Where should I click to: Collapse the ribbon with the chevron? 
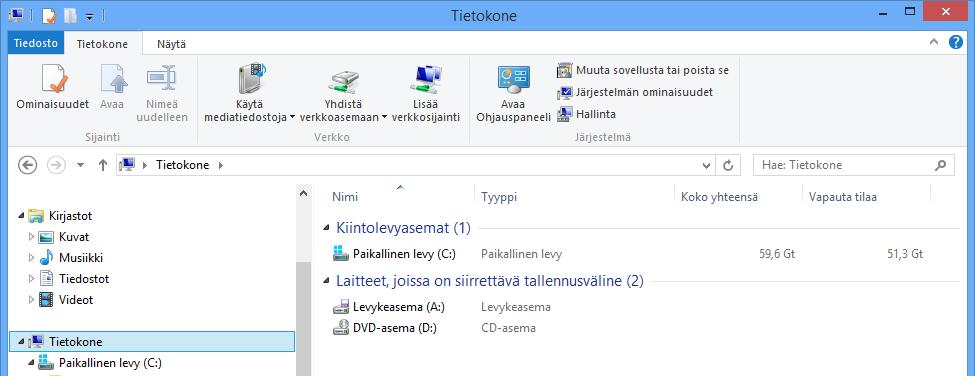pos(933,43)
